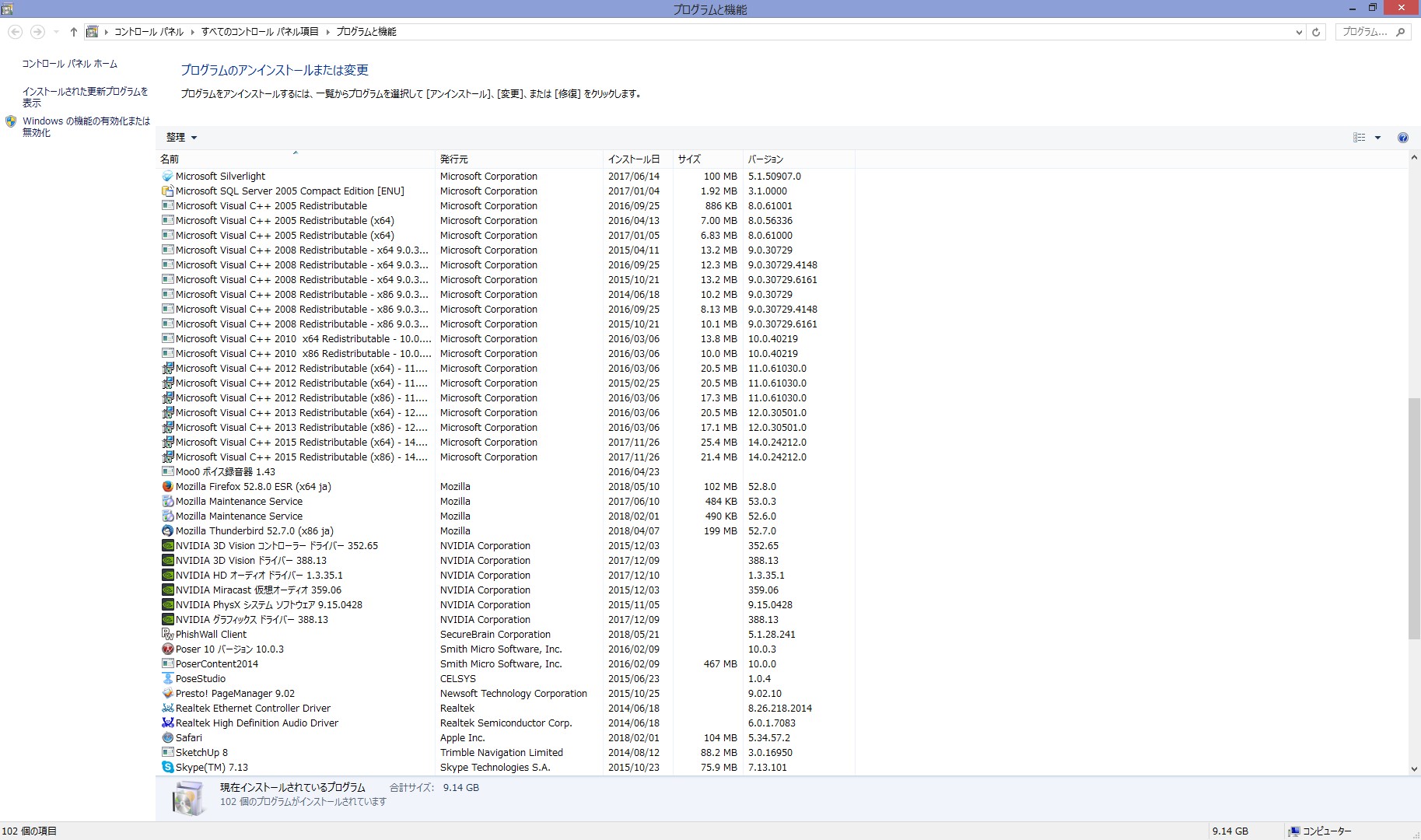This screenshot has width=1421, height=840.
Task: Click the program search field
Action: (1366, 32)
